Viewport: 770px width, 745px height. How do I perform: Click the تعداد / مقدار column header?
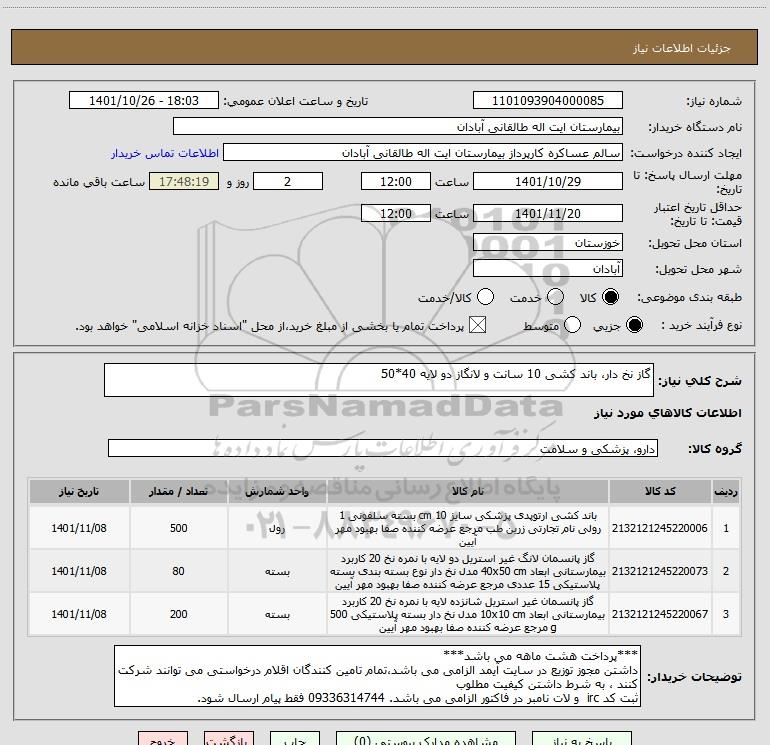(179, 491)
